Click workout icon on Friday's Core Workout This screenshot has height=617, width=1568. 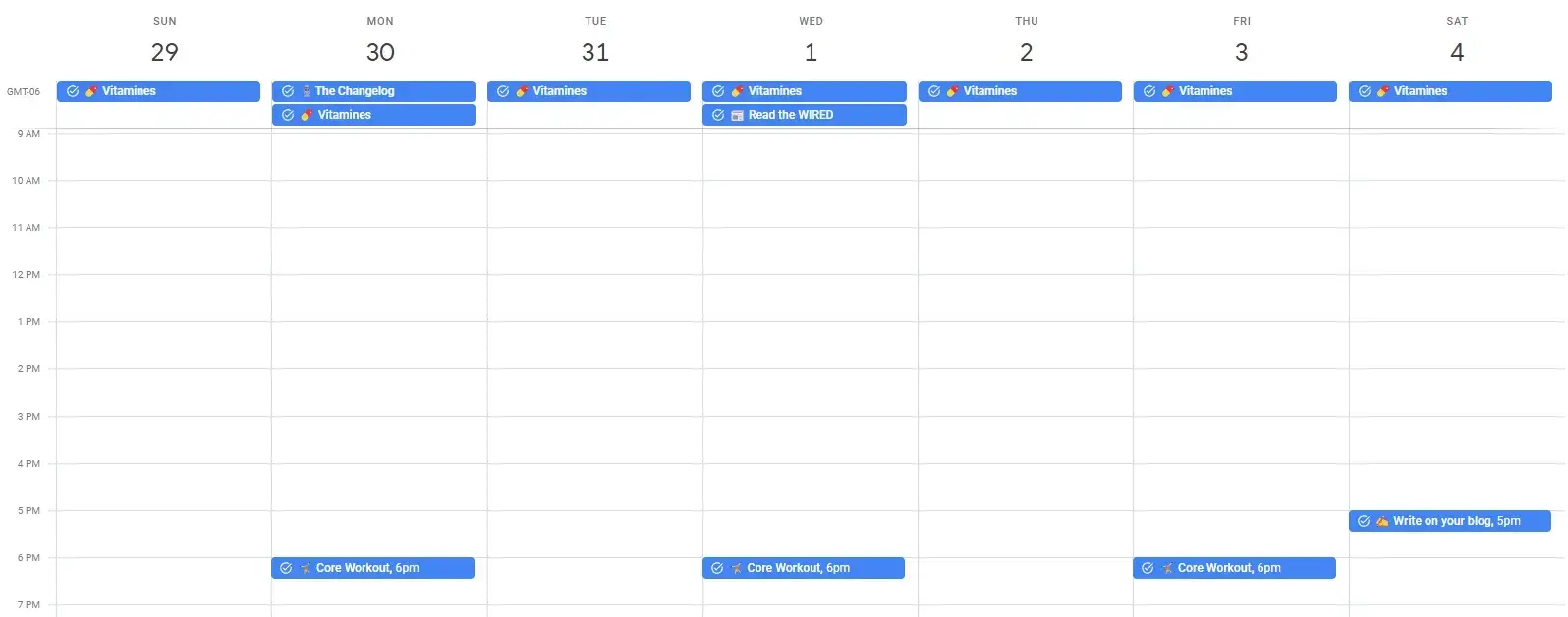click(1167, 568)
